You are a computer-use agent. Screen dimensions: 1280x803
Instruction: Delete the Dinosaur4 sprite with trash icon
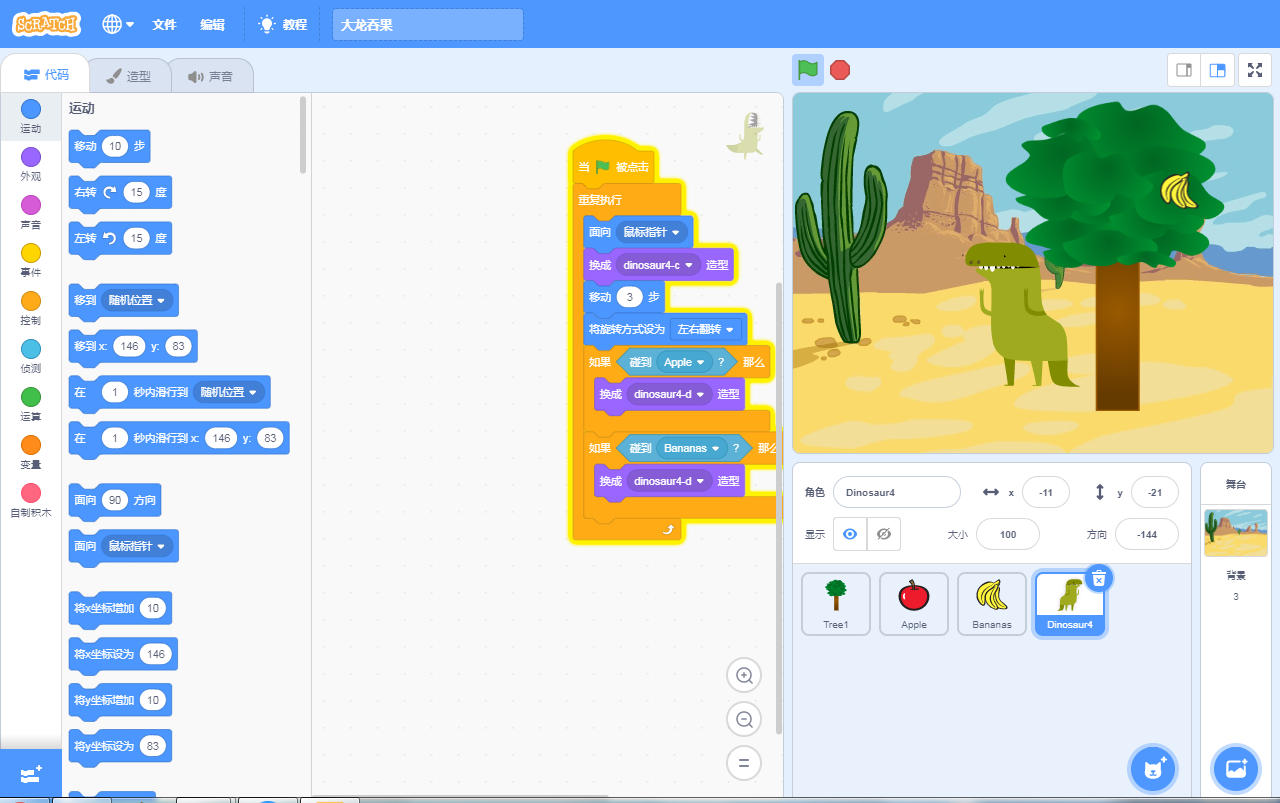(x=1099, y=578)
